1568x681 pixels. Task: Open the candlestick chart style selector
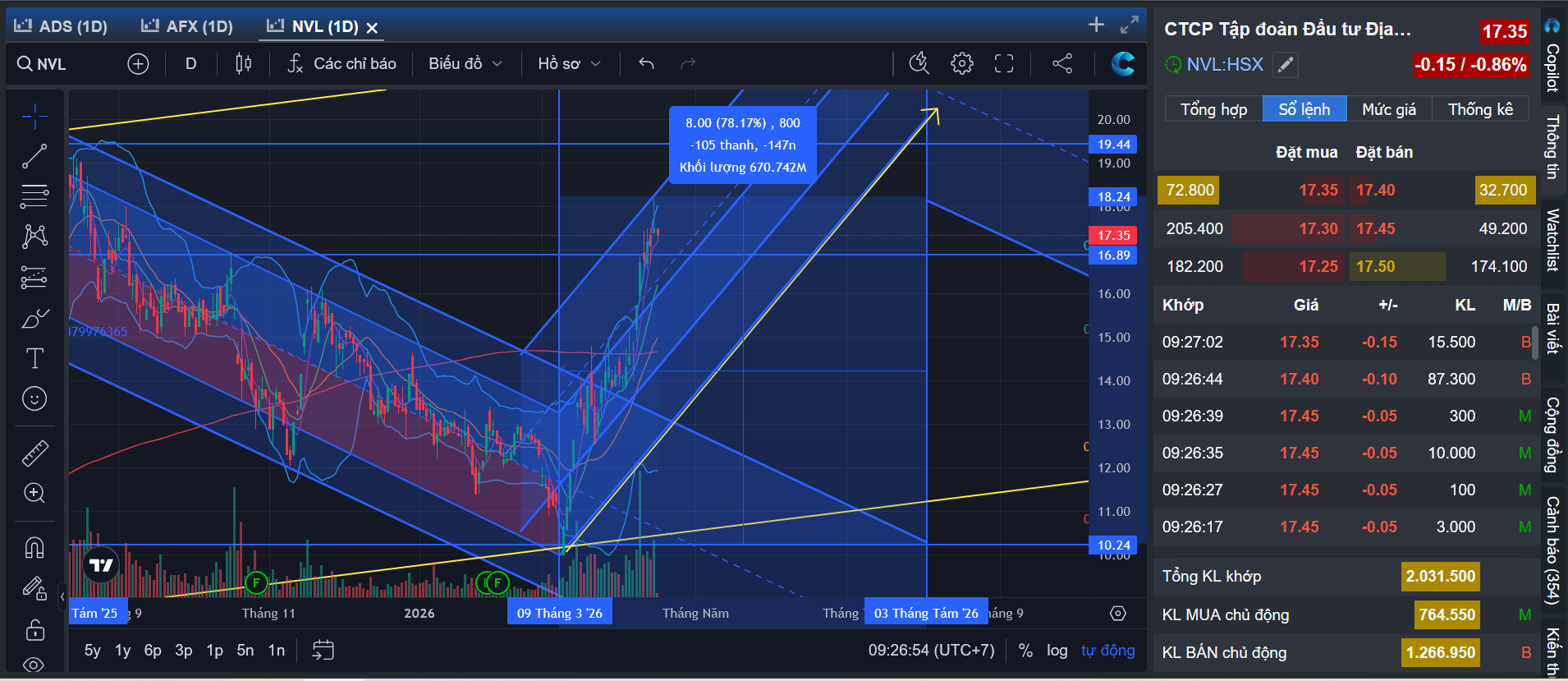click(x=244, y=63)
